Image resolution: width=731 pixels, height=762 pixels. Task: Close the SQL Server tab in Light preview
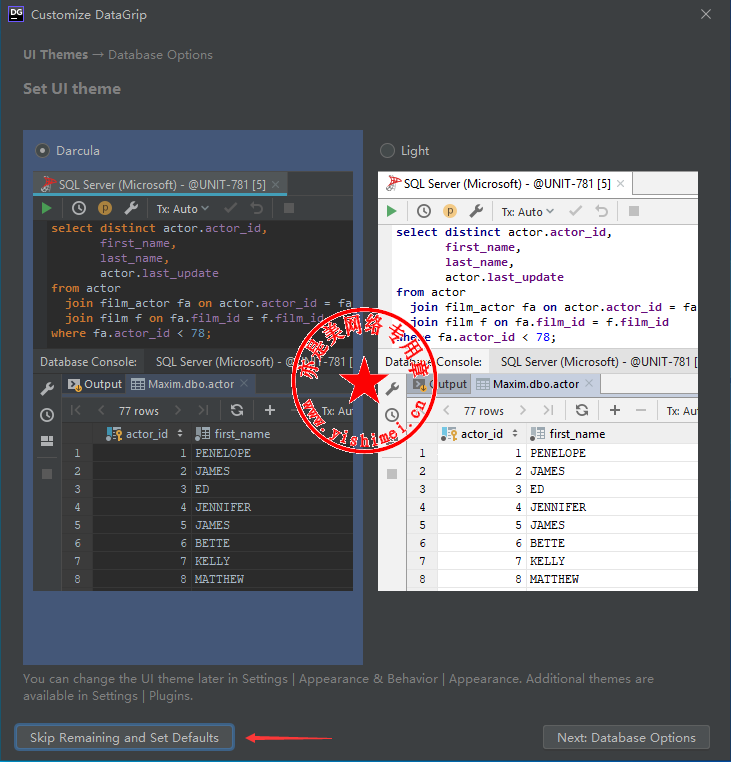621,183
